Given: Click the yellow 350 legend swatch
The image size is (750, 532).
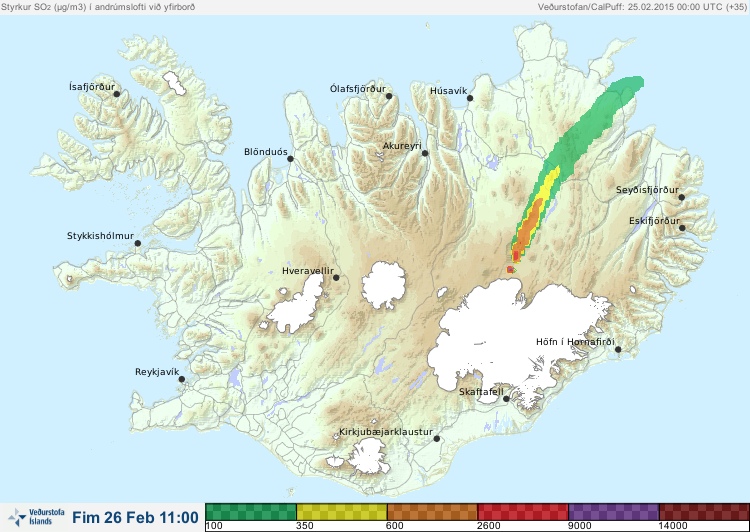Looking at the screenshot, I should coord(342,511).
